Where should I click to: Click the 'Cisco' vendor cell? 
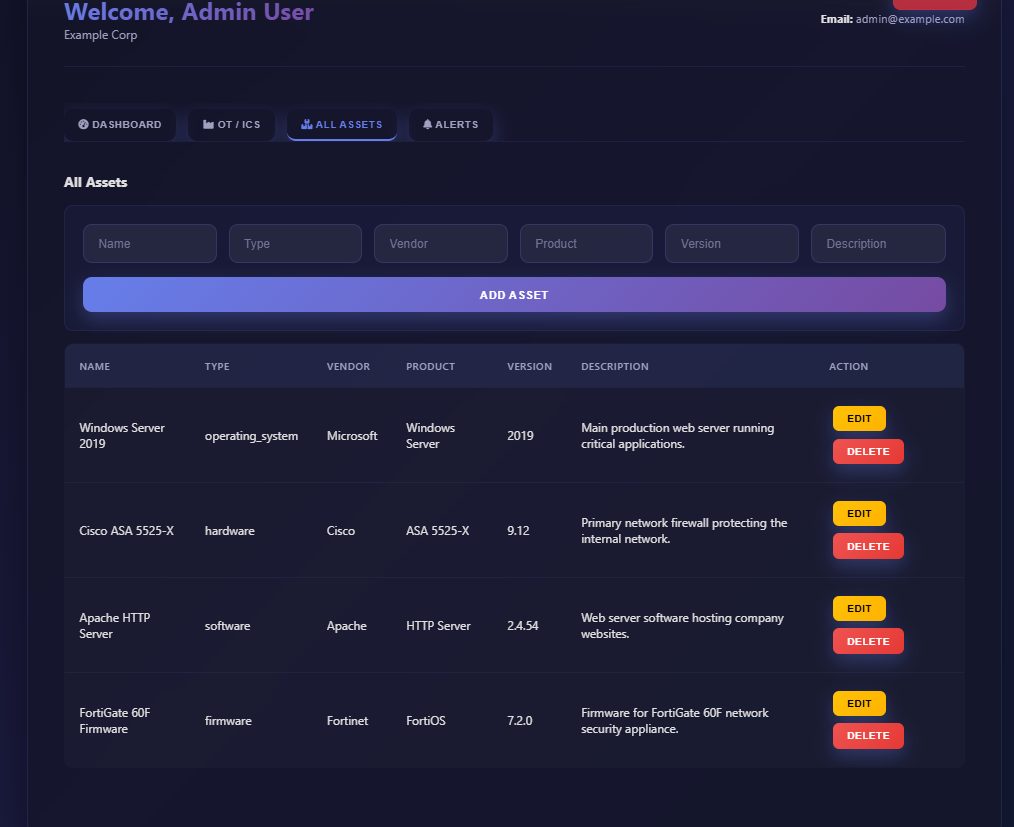[341, 531]
